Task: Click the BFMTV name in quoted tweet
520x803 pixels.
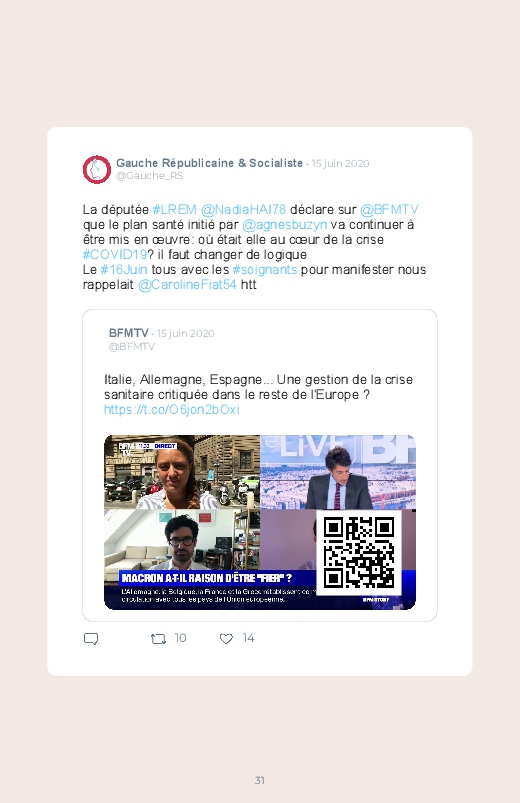Action: click(x=129, y=333)
